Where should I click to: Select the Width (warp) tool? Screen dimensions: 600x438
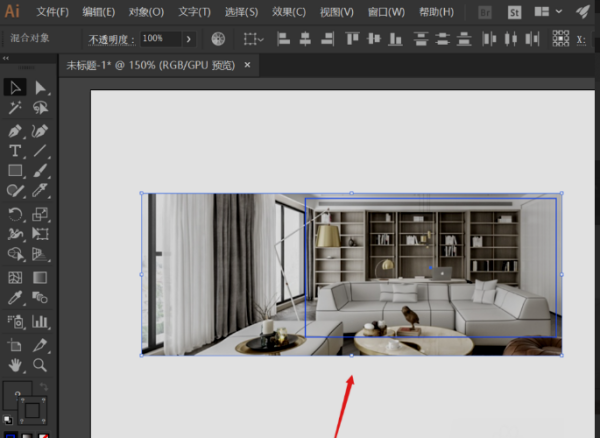tap(15, 234)
